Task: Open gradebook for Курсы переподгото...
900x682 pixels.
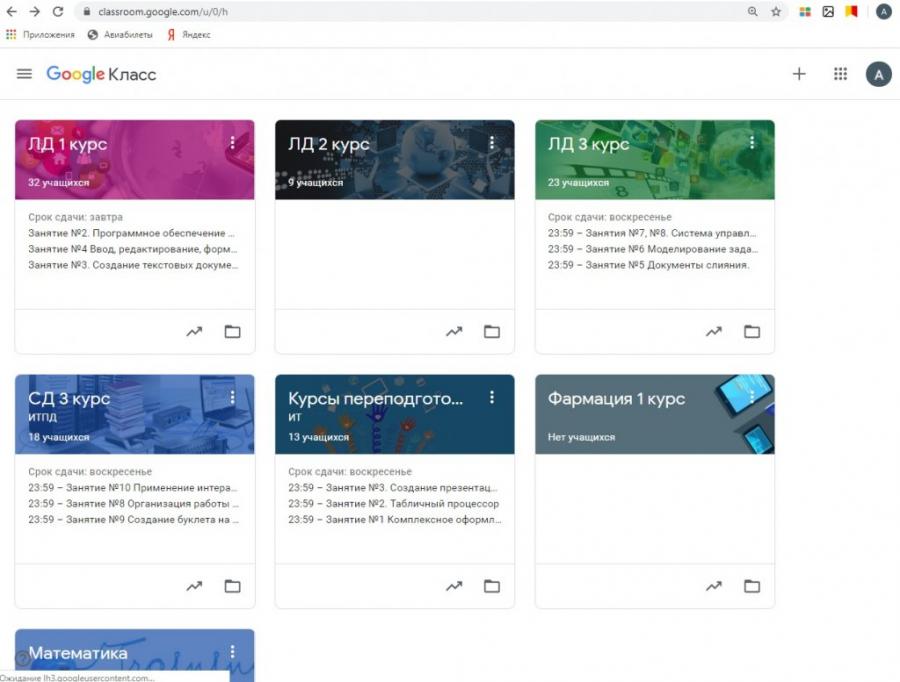Action: (455, 586)
